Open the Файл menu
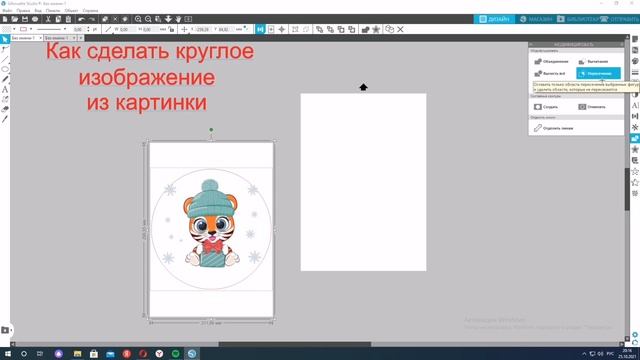This screenshot has width=640, height=360. (x=7, y=11)
